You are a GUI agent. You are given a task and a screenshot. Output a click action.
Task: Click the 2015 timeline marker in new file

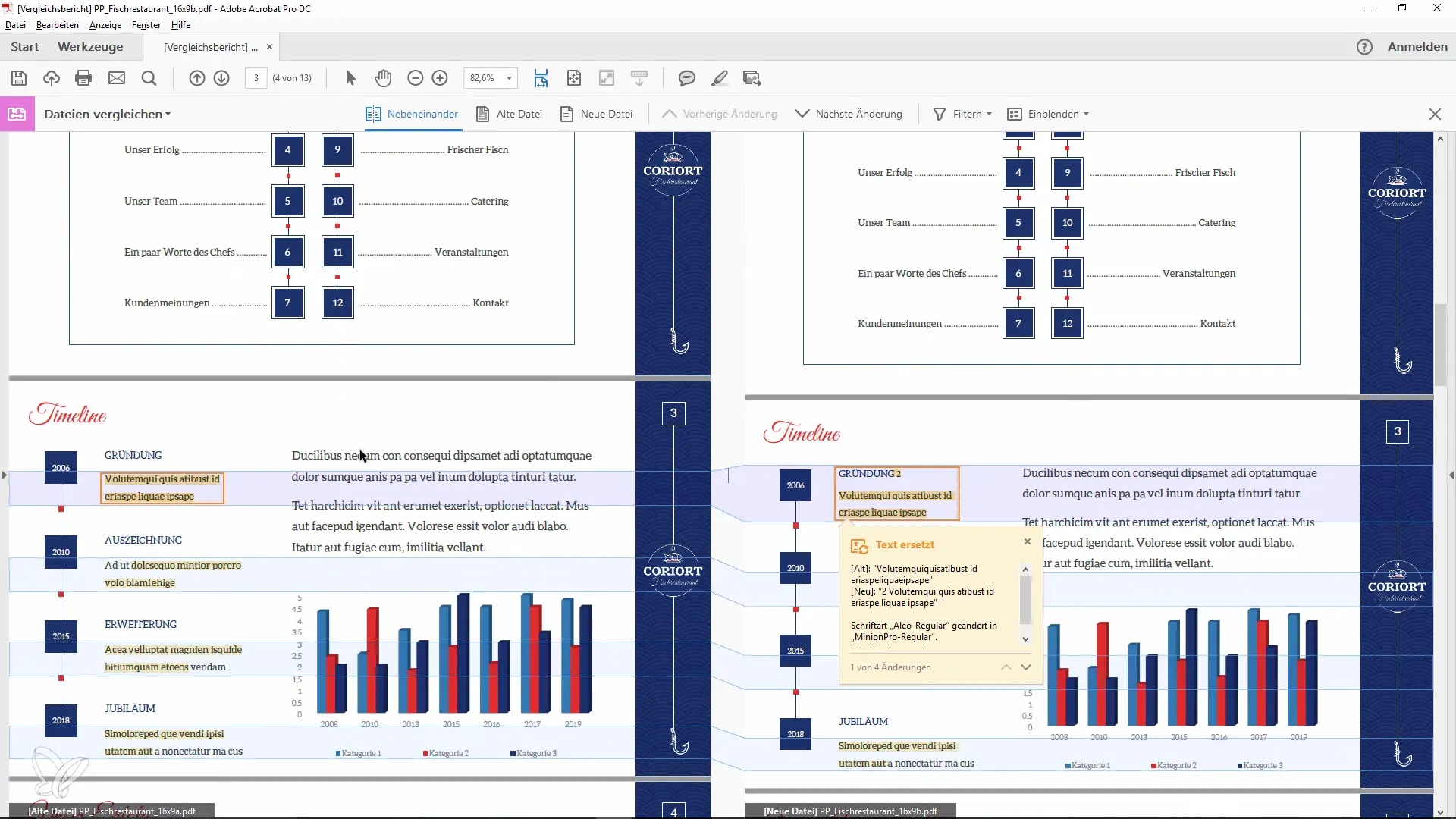795,651
